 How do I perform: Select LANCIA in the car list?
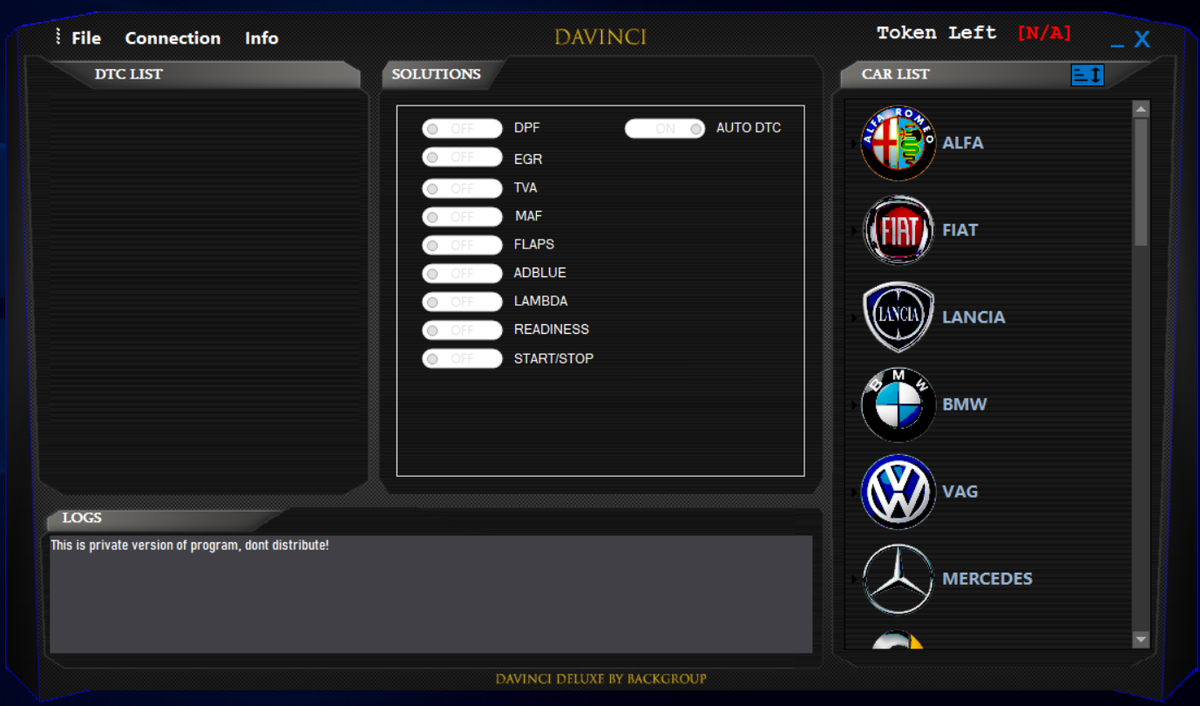pos(974,317)
